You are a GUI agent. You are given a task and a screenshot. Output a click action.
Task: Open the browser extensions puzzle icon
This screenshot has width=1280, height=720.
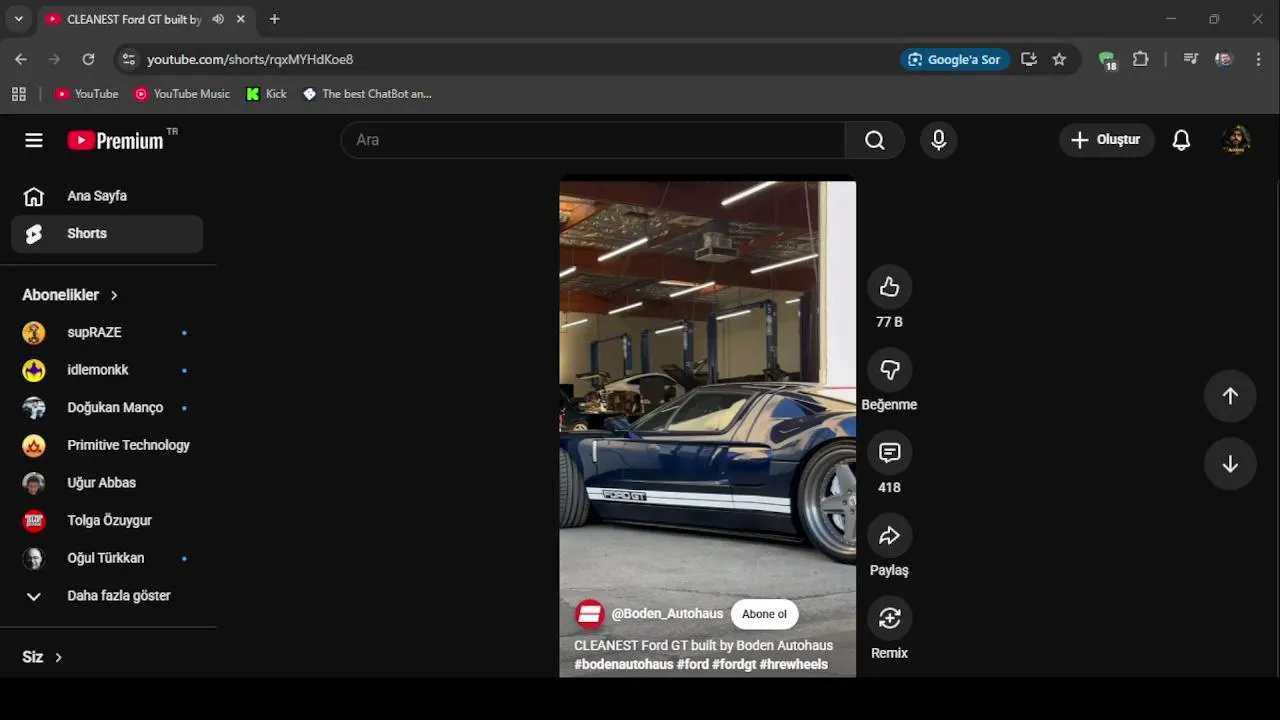[x=1140, y=59]
